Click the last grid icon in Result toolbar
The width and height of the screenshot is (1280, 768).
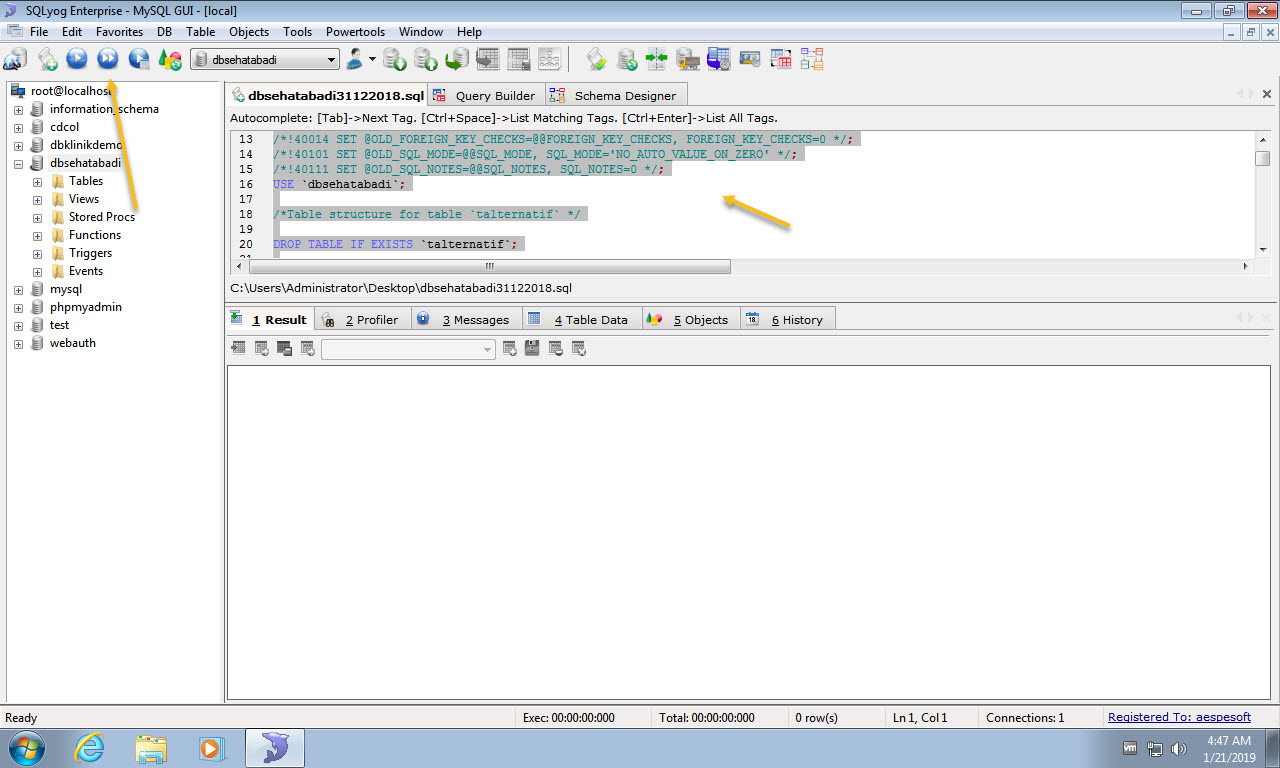(579, 348)
